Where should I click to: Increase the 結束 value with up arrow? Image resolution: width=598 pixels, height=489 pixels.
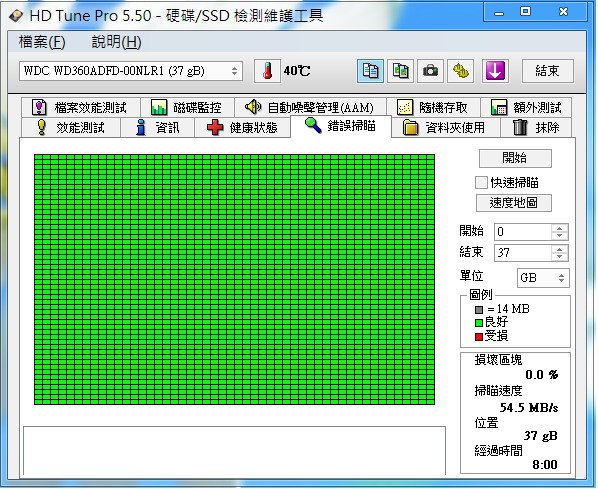point(559,249)
